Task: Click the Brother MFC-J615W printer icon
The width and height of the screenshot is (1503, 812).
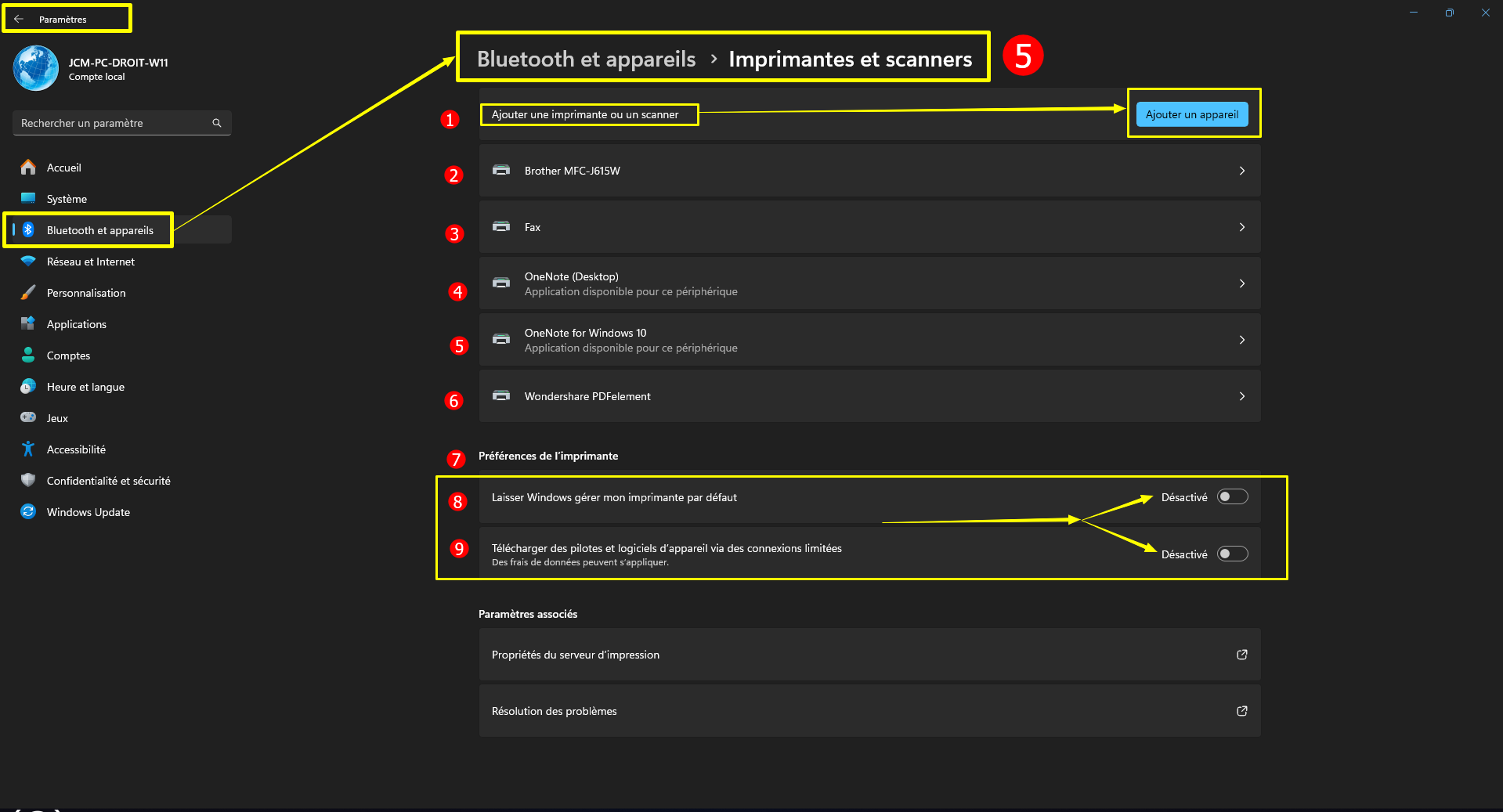Action: 501,170
